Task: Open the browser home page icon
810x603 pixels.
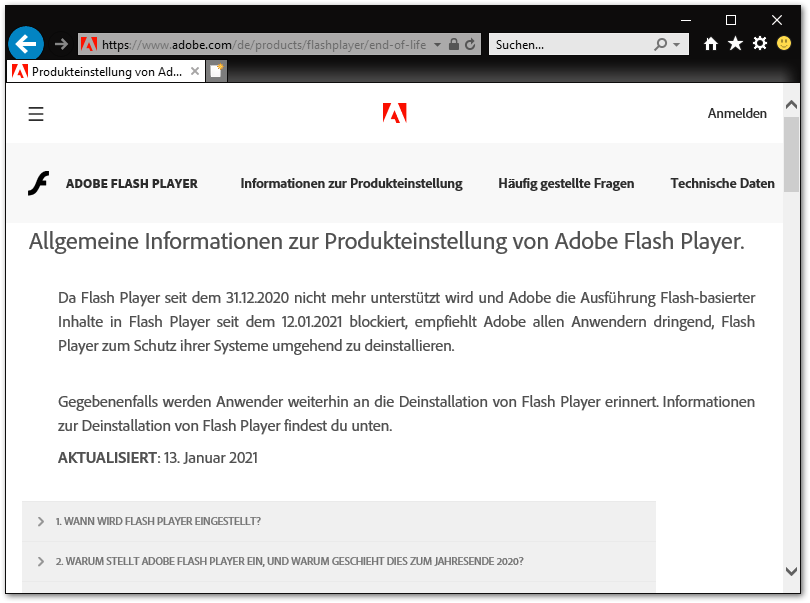Action: point(711,44)
